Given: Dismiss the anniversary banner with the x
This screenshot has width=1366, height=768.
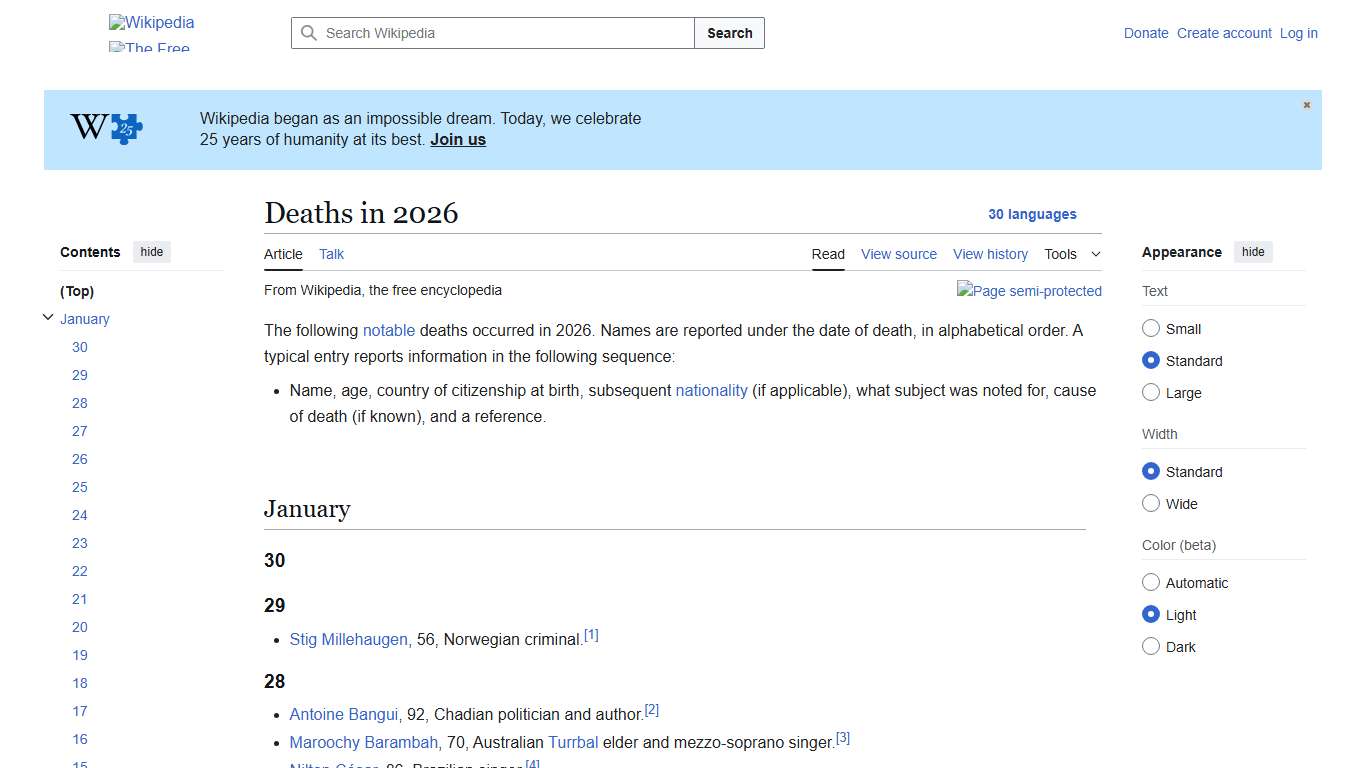Looking at the screenshot, I should (1306, 104).
